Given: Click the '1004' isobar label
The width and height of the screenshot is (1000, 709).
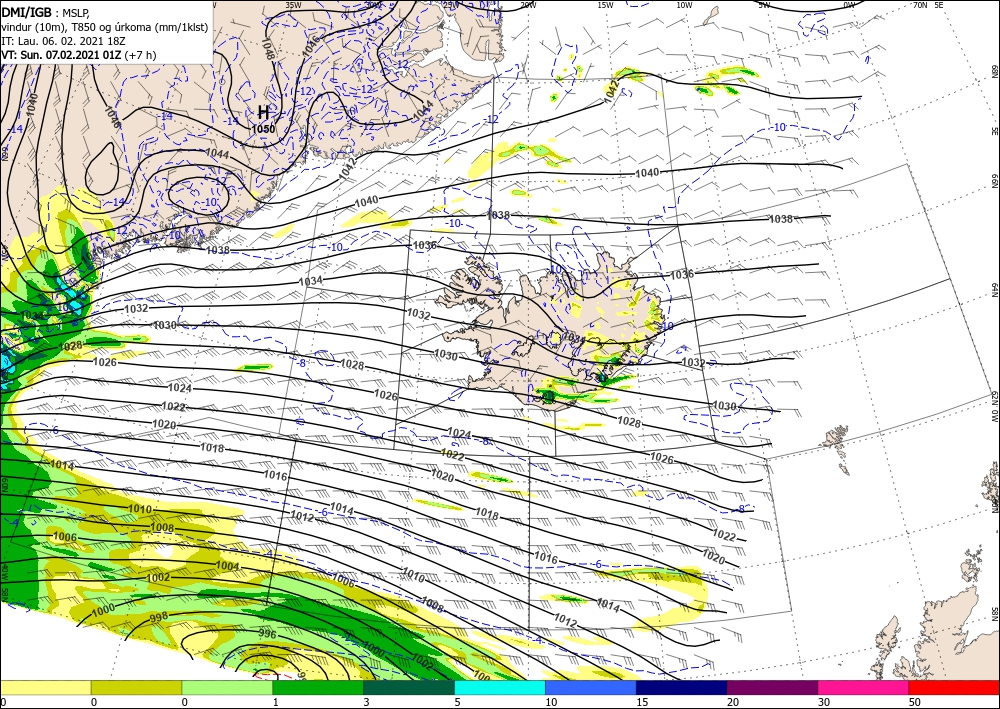Looking at the screenshot, I should [228, 566].
